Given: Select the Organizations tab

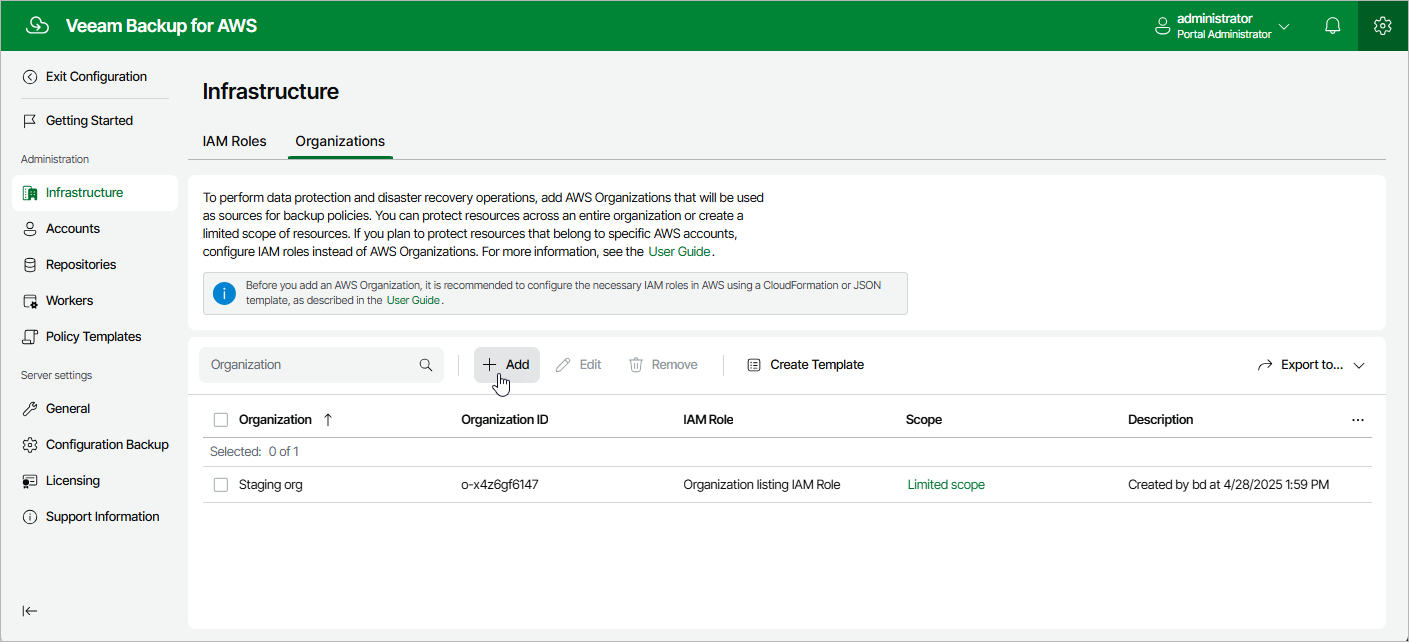Looking at the screenshot, I should tap(340, 141).
